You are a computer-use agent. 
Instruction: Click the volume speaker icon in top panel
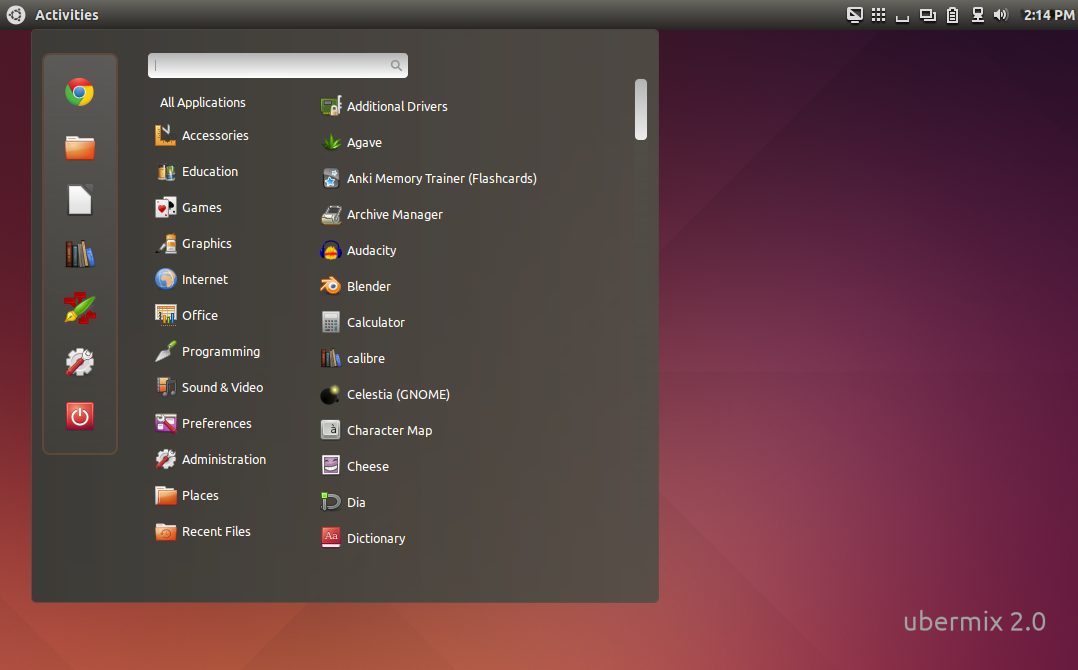click(x=1001, y=14)
